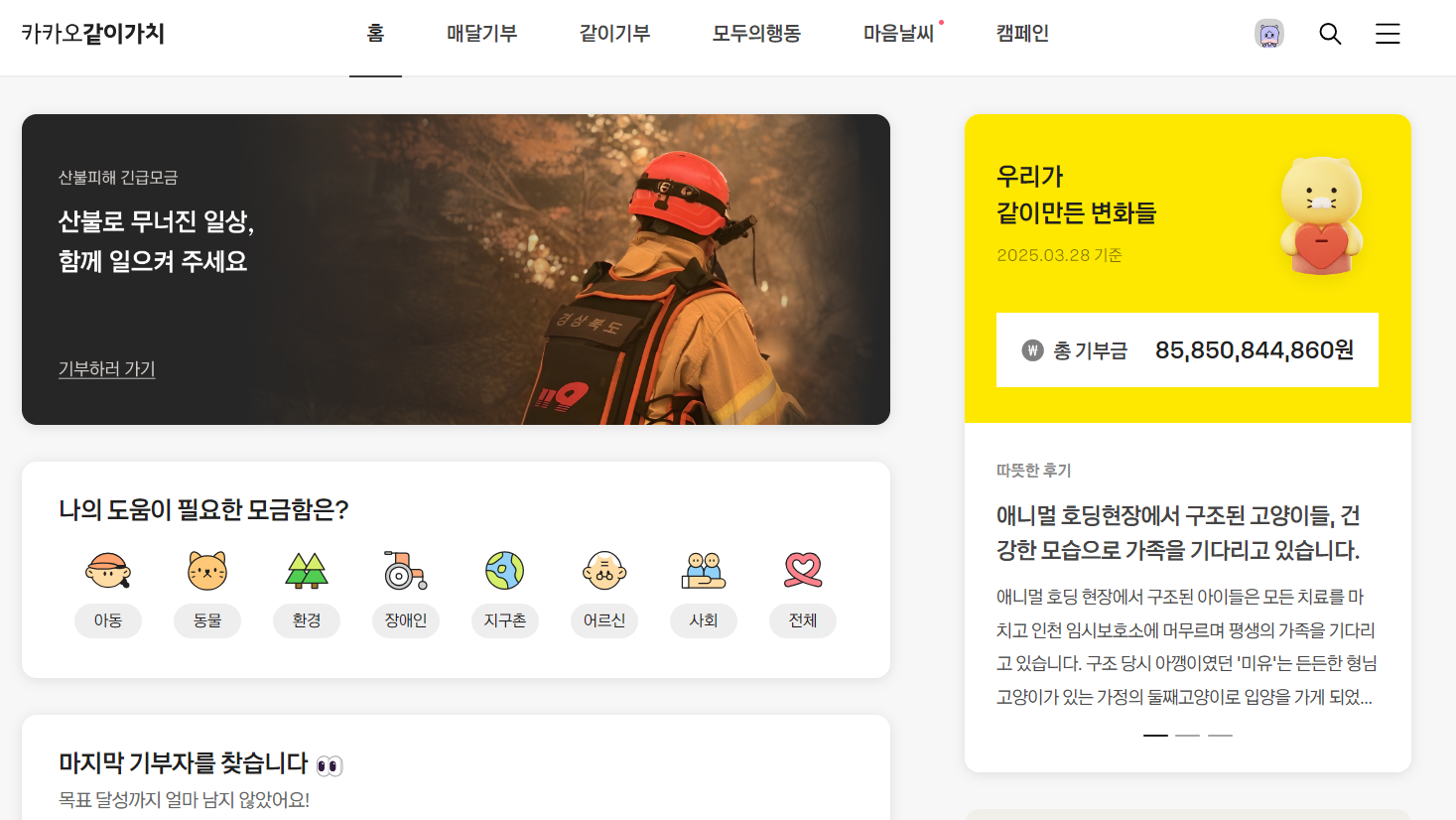Select the 캠페인 navigation item

(1022, 33)
